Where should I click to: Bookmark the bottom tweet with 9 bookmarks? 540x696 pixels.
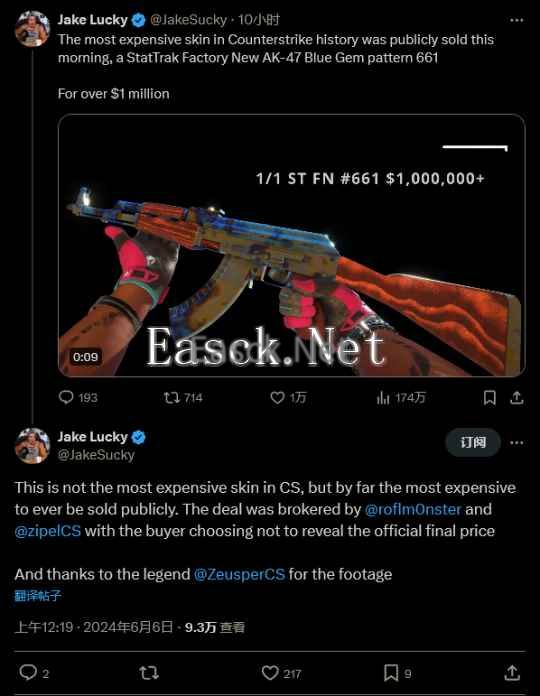[398, 673]
